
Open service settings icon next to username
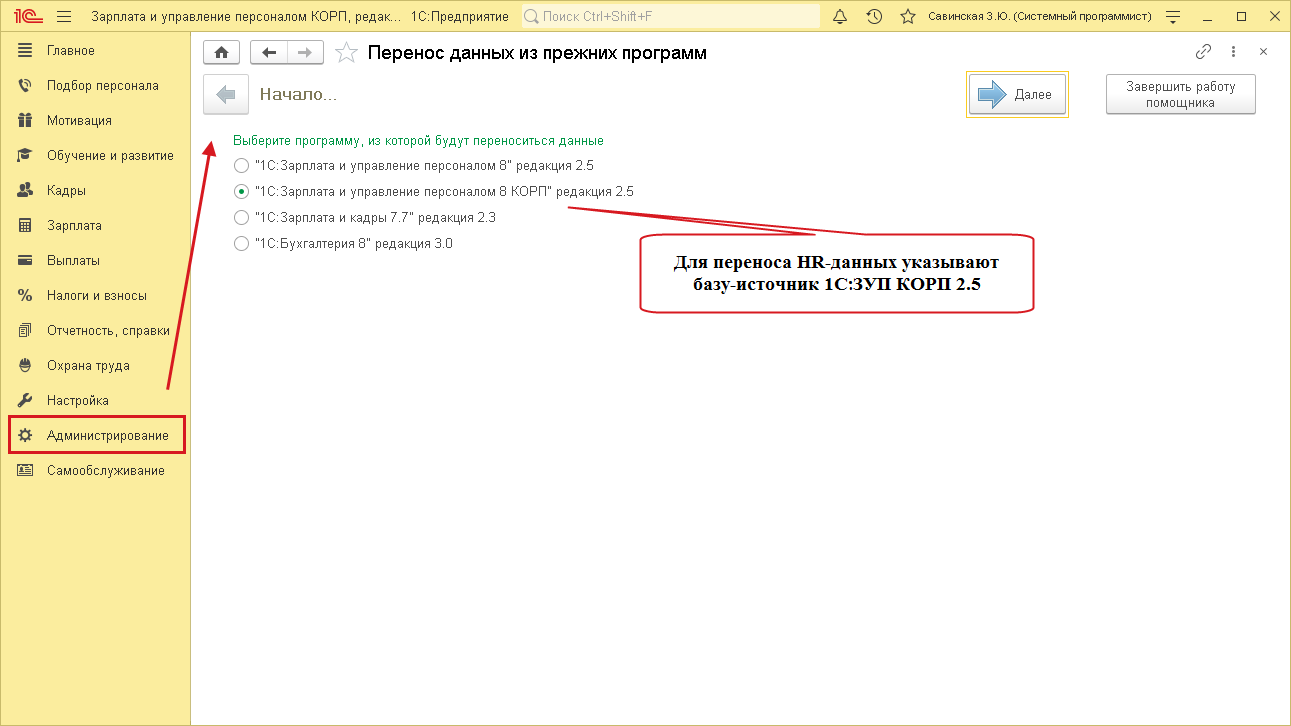click(1173, 16)
